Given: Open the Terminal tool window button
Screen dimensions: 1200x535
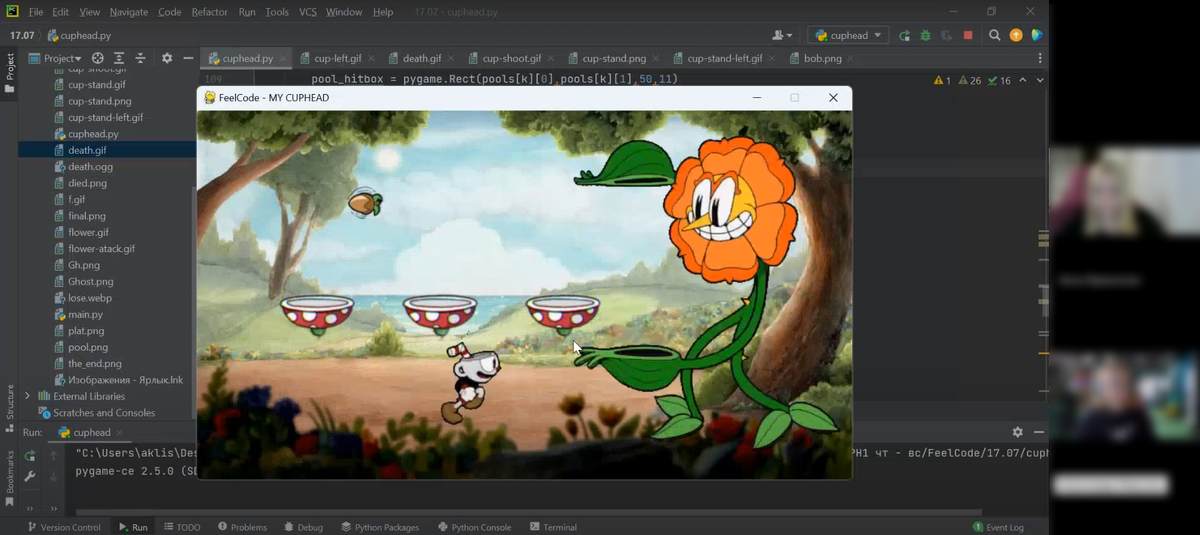Looking at the screenshot, I should click(x=553, y=527).
